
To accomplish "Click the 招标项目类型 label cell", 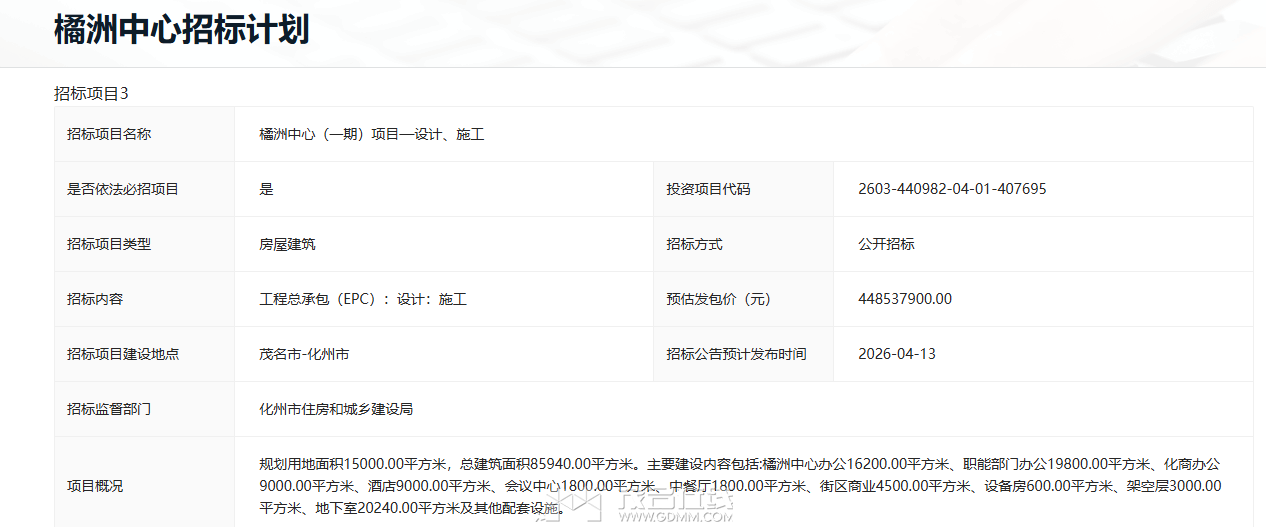I will tap(109, 244).
